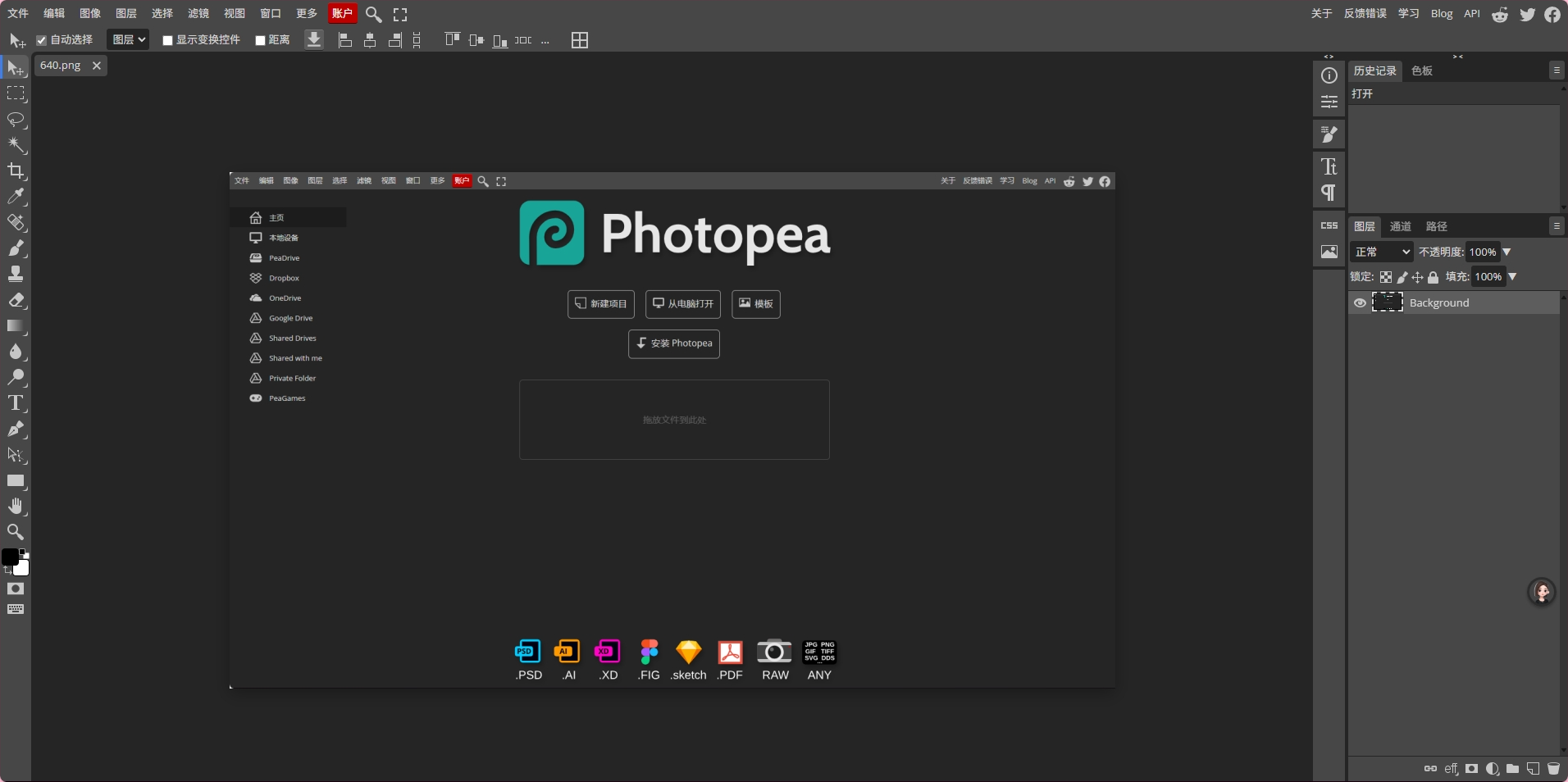Toggle lock position icon
Viewport: 1568px width, 782px height.
click(1417, 277)
